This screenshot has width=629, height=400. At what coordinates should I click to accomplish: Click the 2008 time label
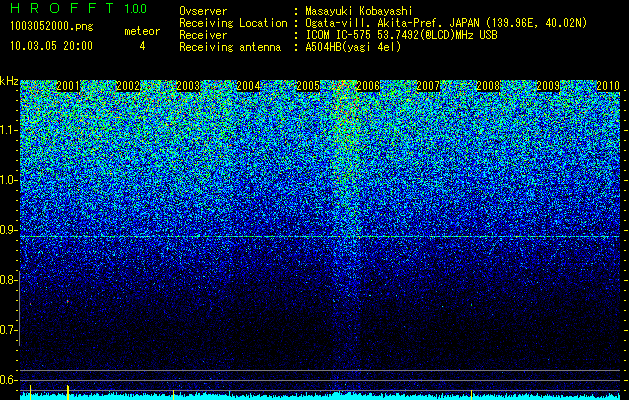click(488, 86)
